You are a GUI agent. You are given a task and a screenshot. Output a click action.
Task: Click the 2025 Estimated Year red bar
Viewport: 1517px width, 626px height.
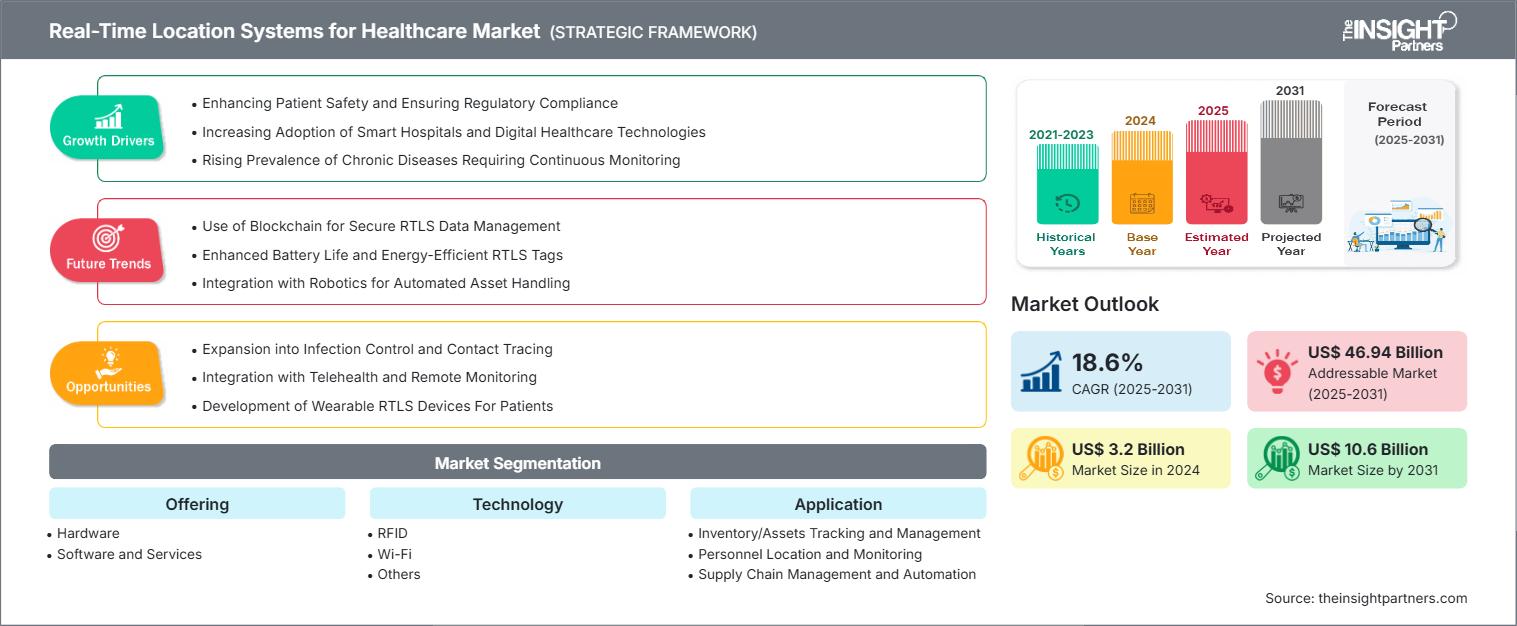click(x=1216, y=172)
